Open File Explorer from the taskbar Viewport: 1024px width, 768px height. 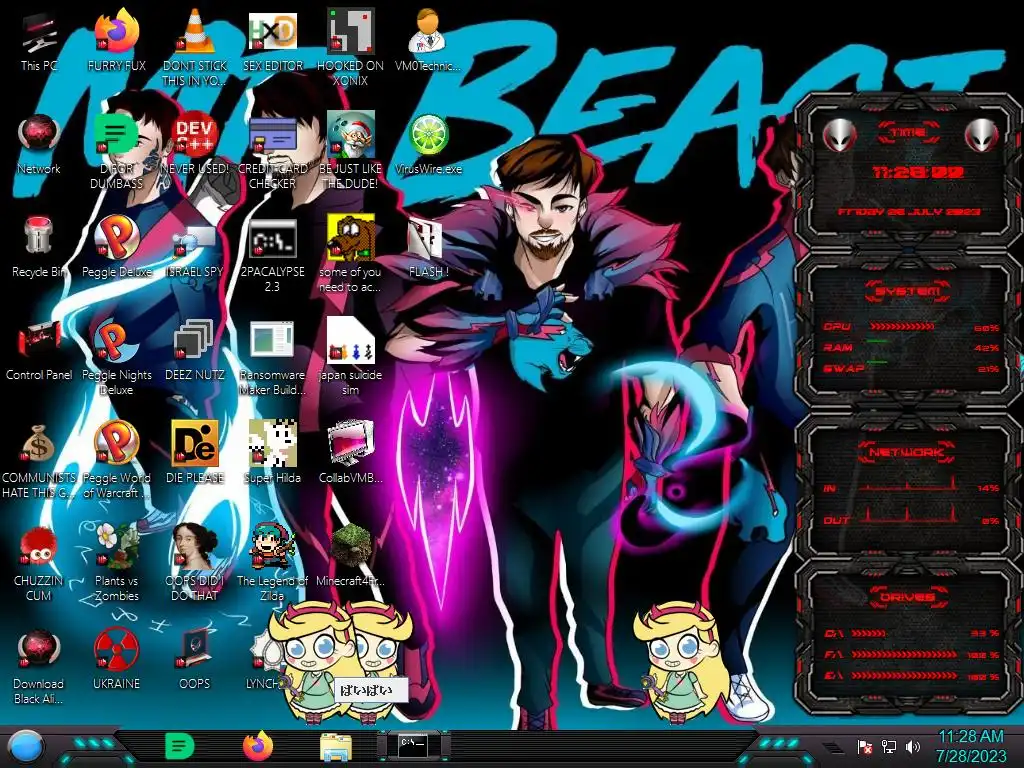pos(336,747)
